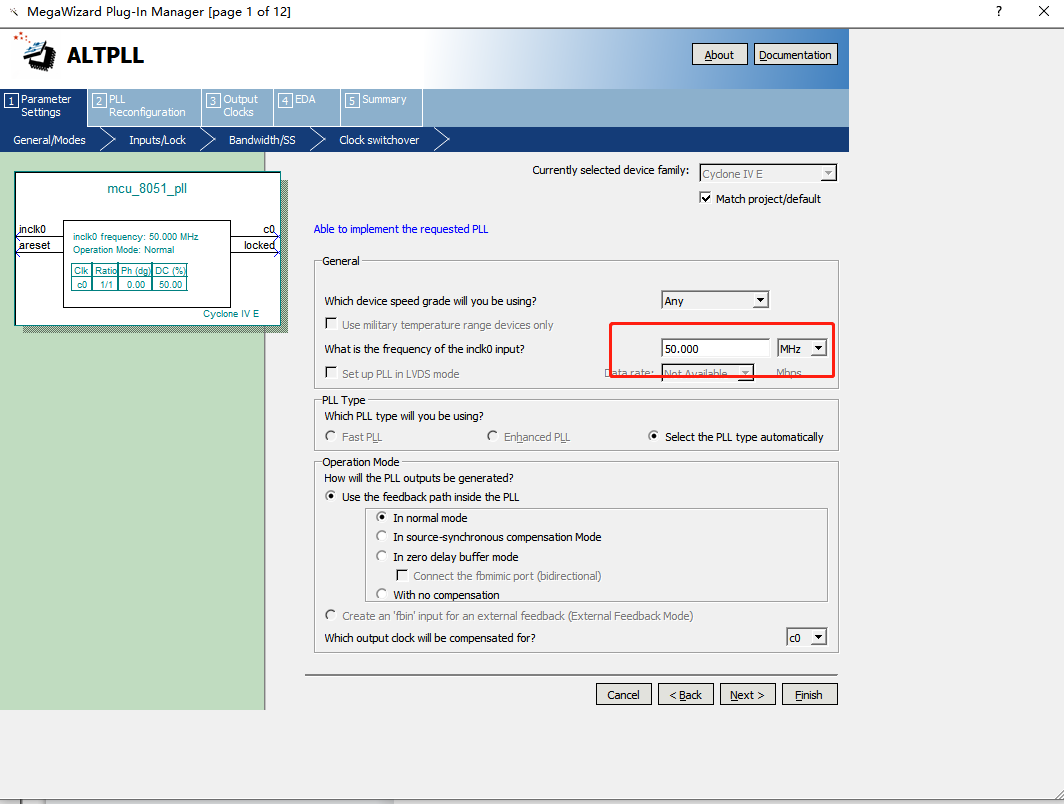The width and height of the screenshot is (1064, 804).
Task: Click the mcu_8051_pll block title
Action: (x=147, y=189)
